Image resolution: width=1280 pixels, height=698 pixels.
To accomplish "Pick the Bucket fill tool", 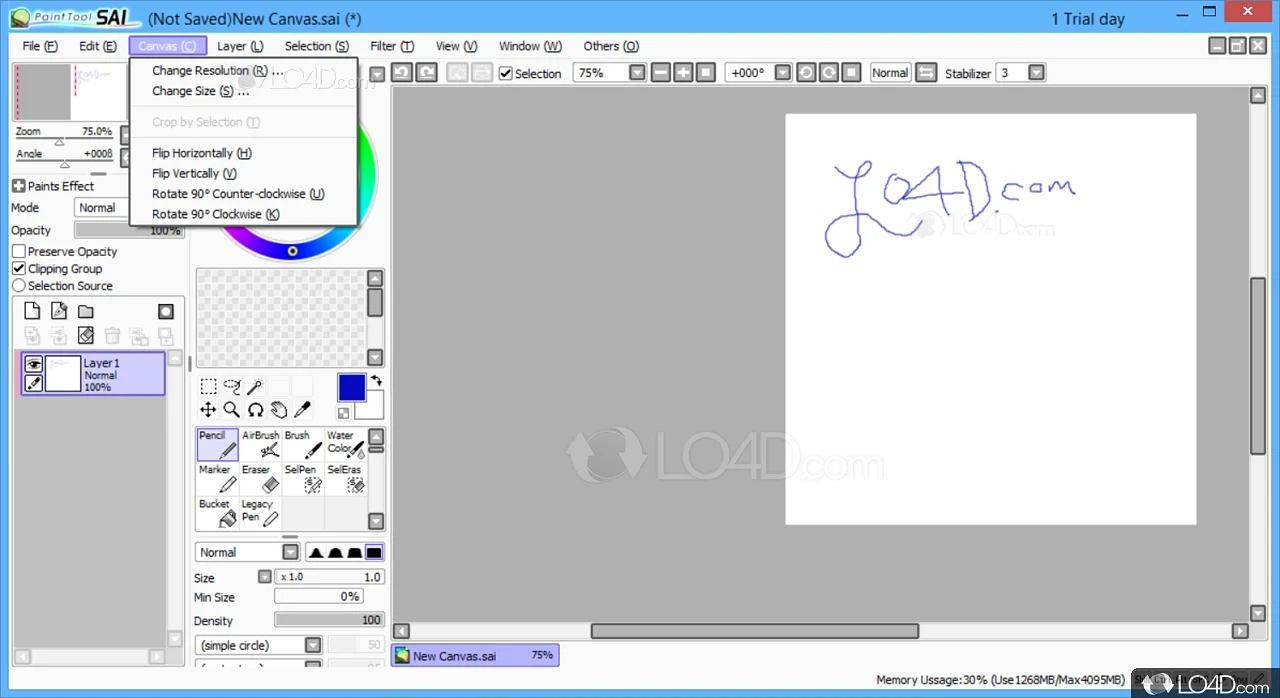I will tap(217, 512).
